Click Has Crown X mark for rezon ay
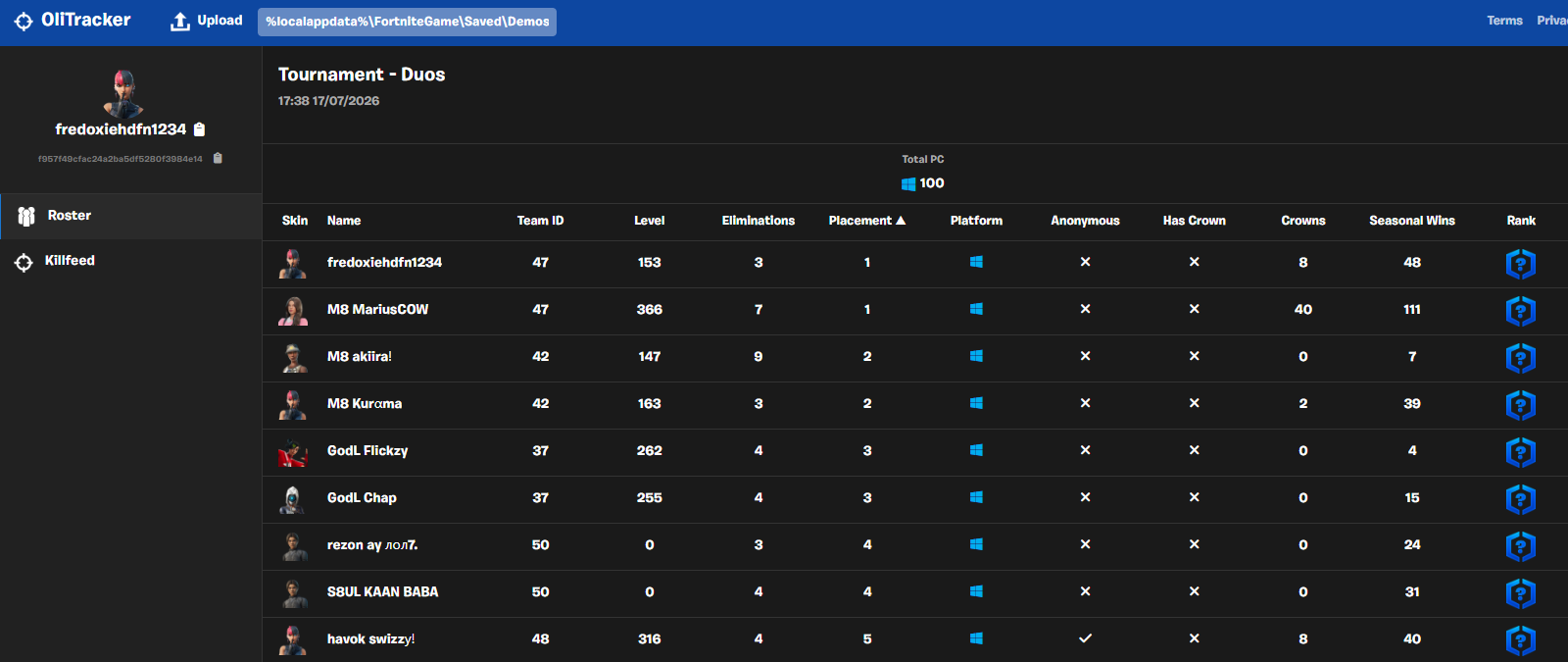This screenshot has width=1568, height=662. (1195, 544)
